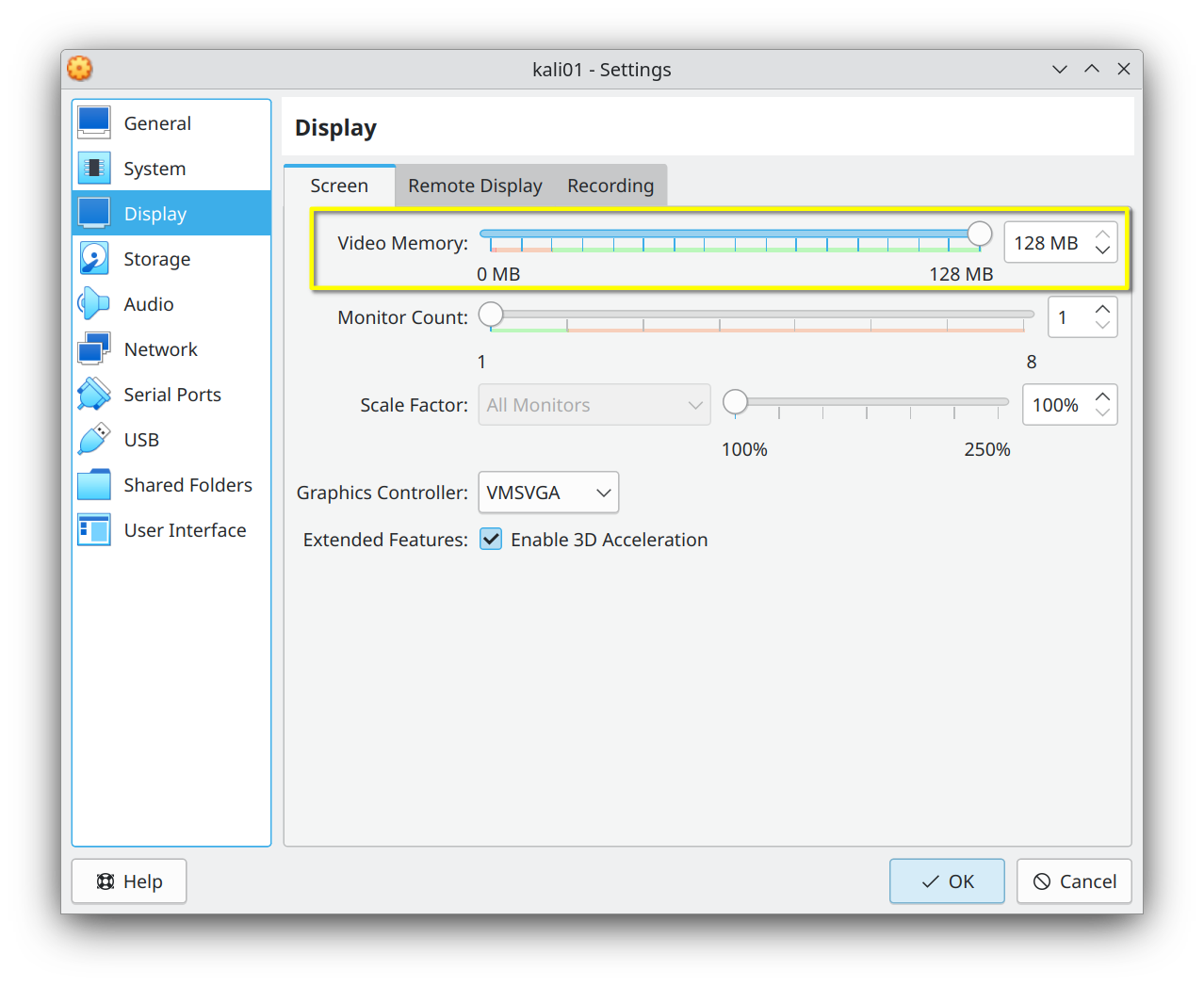Increase Monitor Count using up arrow
This screenshot has height=986, width=1204.
coord(1102,309)
